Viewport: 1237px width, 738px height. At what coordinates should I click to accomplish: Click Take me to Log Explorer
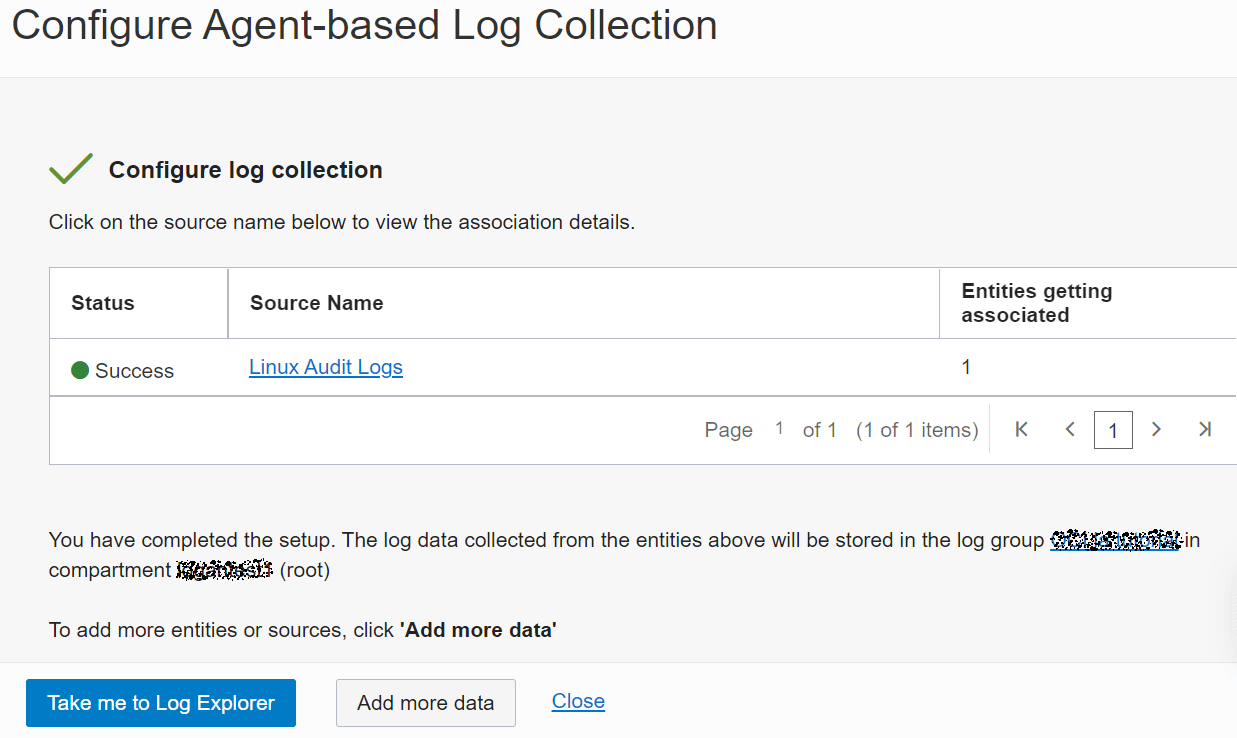[x=161, y=703]
